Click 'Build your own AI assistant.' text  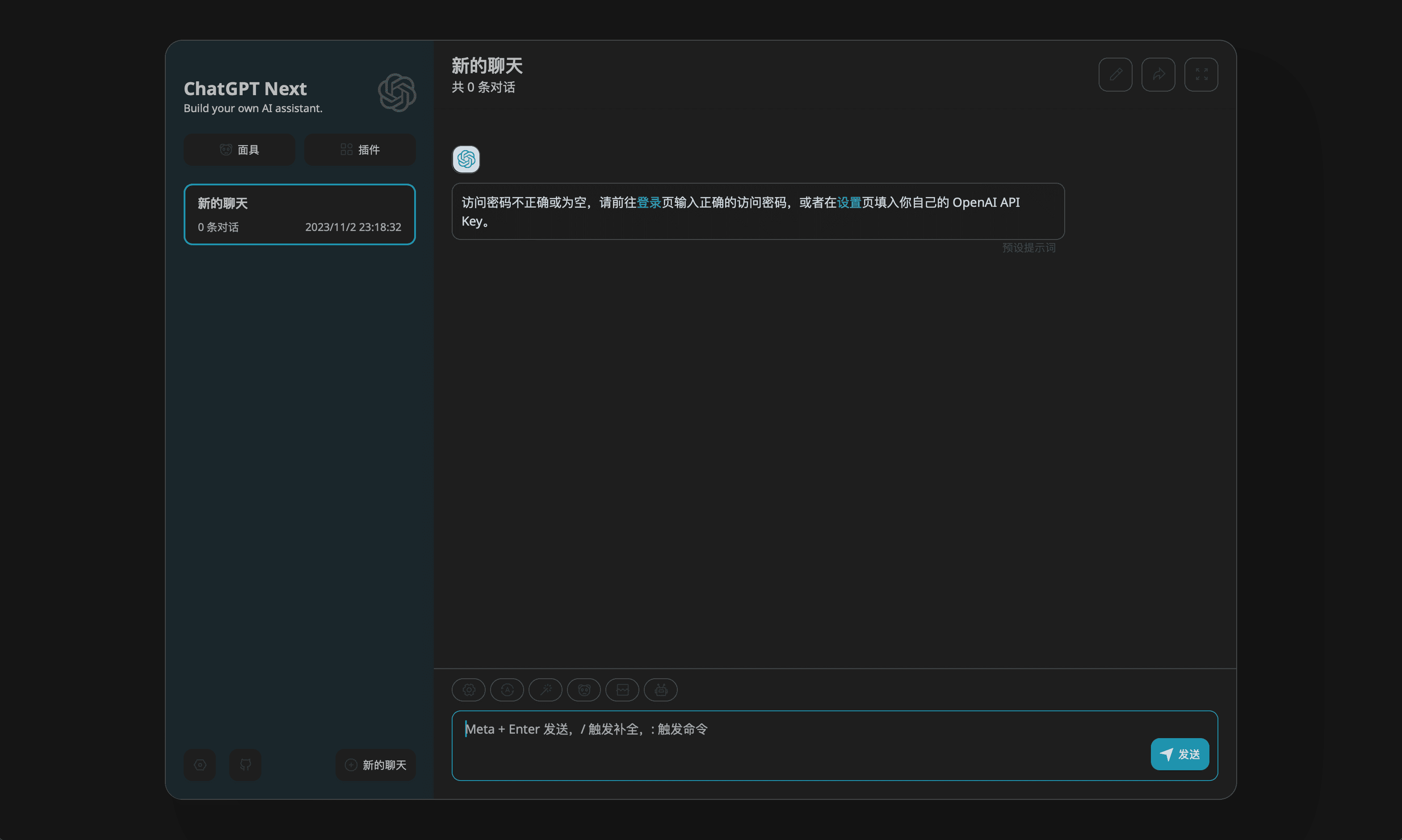[x=253, y=108]
